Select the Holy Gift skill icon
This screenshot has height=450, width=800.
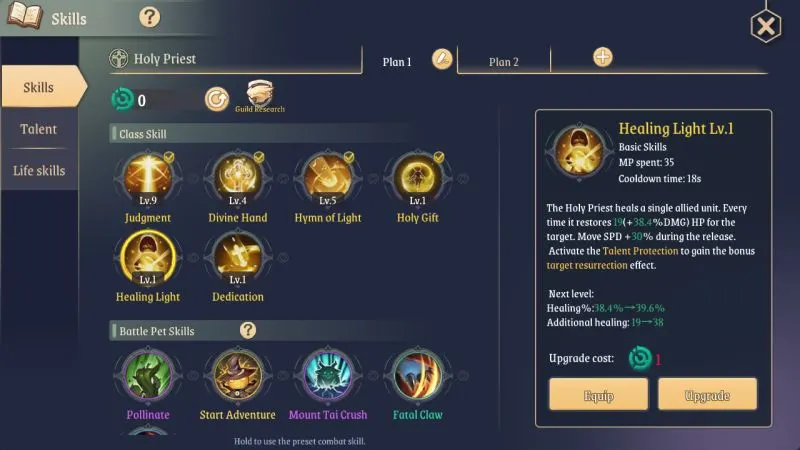coord(417,178)
